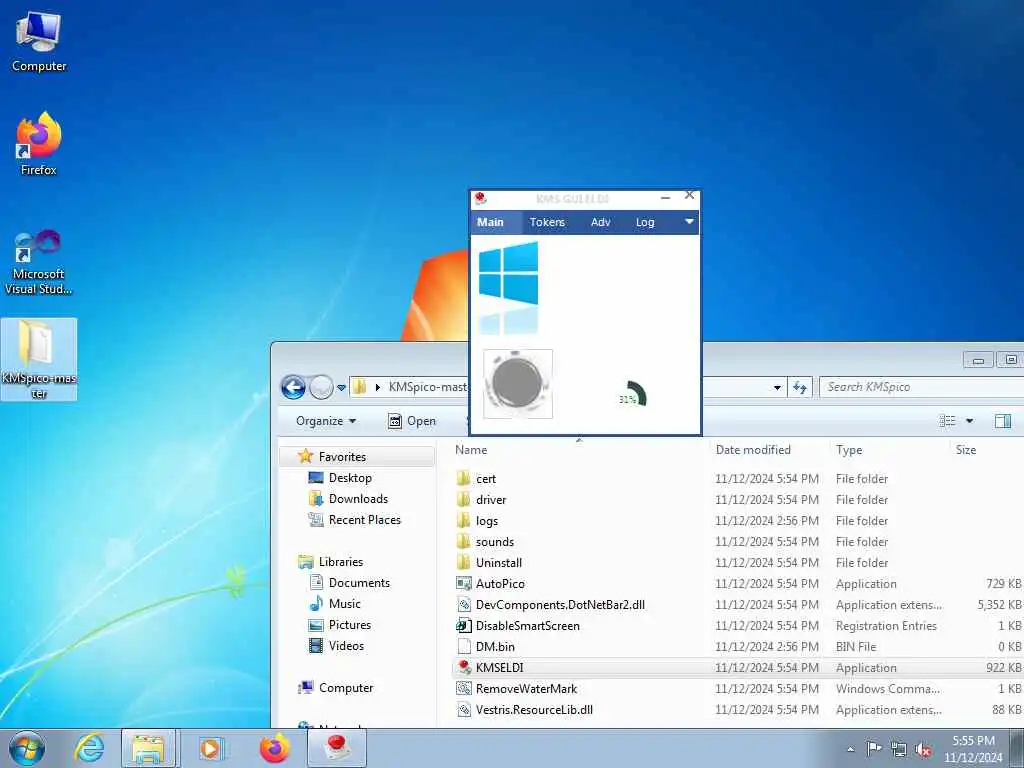The height and width of the screenshot is (768, 1024).
Task: Click the taskbar clock showing 5:55 PM
Action: click(x=973, y=749)
